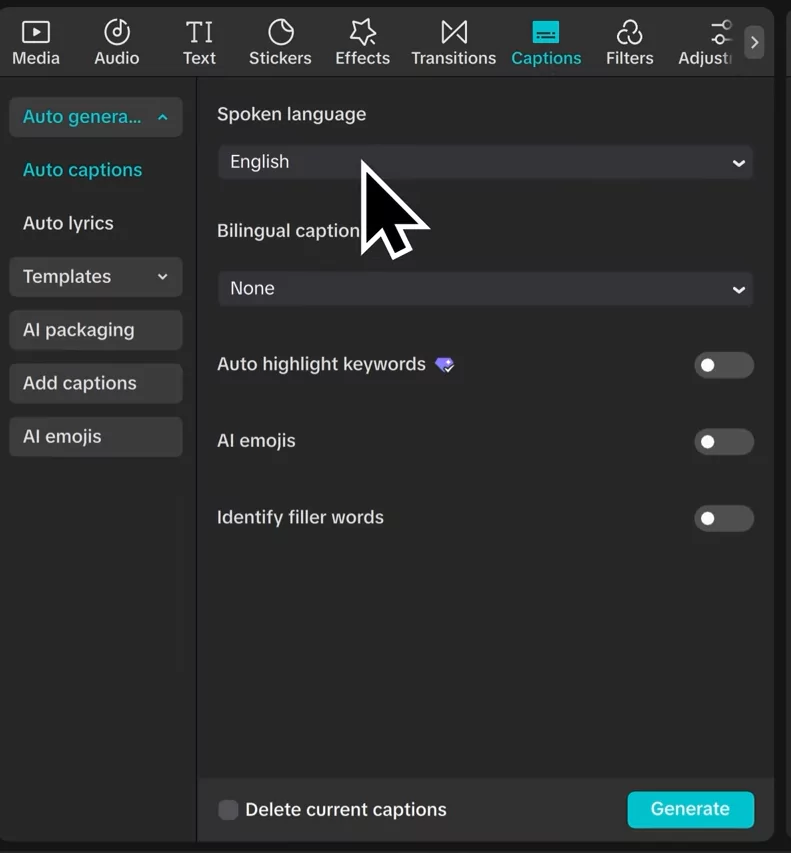
Task: Click the Auto highlight keywords label
Action: (x=322, y=364)
